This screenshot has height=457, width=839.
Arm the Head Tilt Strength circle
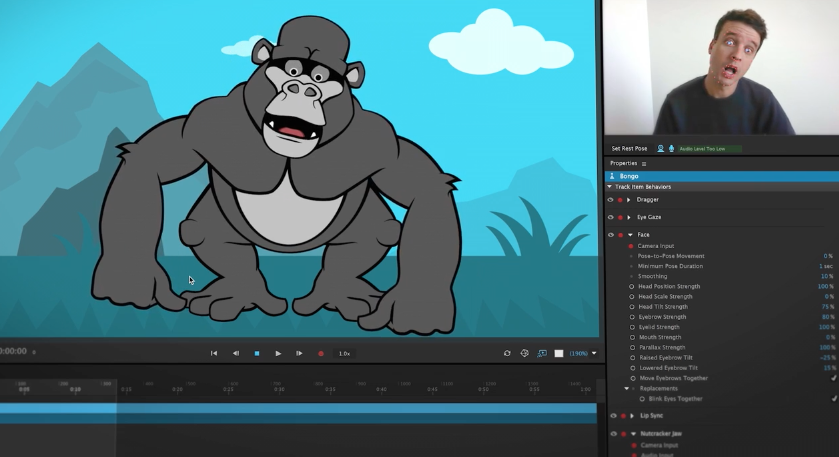[632, 307]
